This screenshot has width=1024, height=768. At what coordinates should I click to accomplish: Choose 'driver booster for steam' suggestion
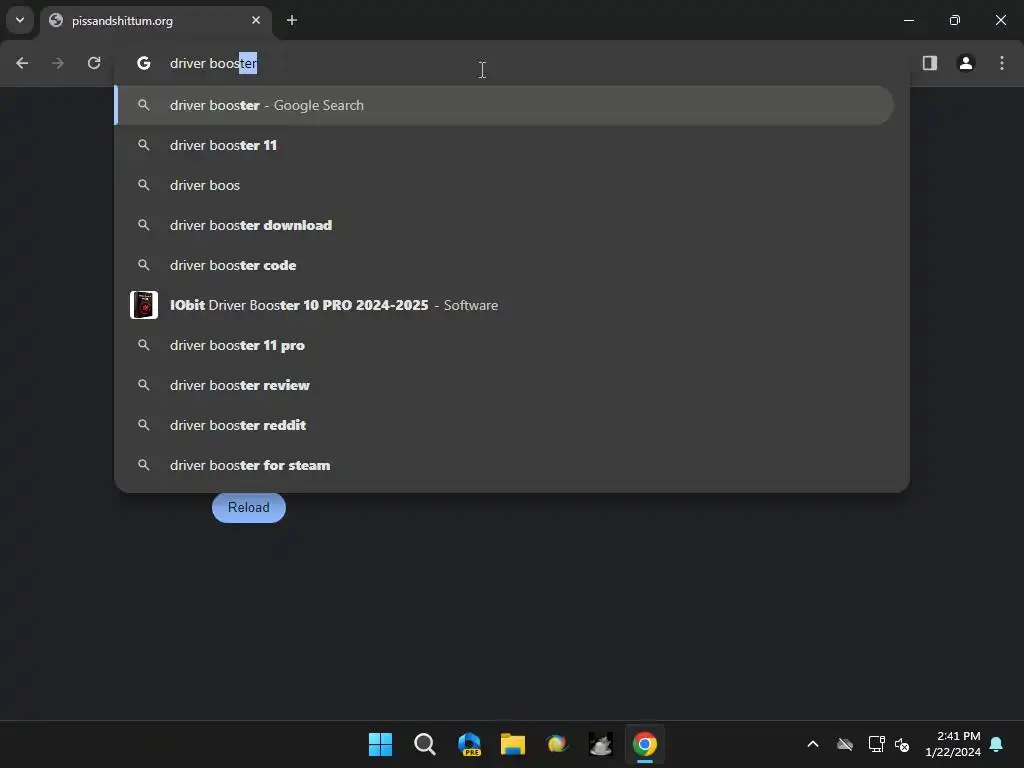504,465
